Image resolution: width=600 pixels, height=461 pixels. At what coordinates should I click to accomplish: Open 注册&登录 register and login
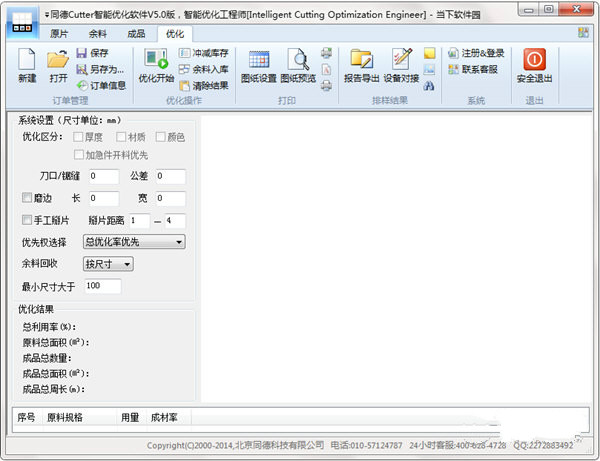tap(476, 53)
